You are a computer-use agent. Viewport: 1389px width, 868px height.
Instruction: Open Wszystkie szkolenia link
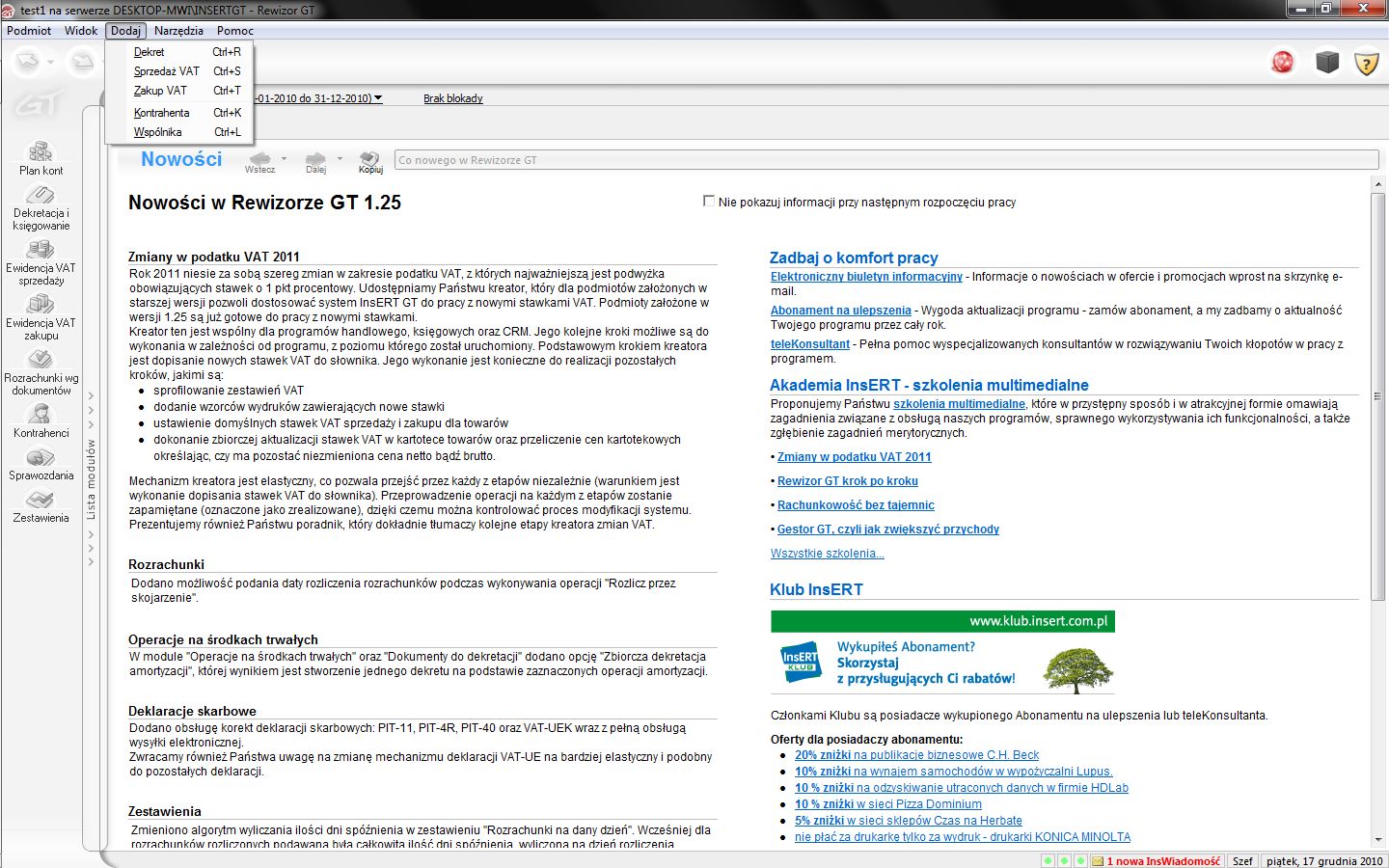pos(827,554)
